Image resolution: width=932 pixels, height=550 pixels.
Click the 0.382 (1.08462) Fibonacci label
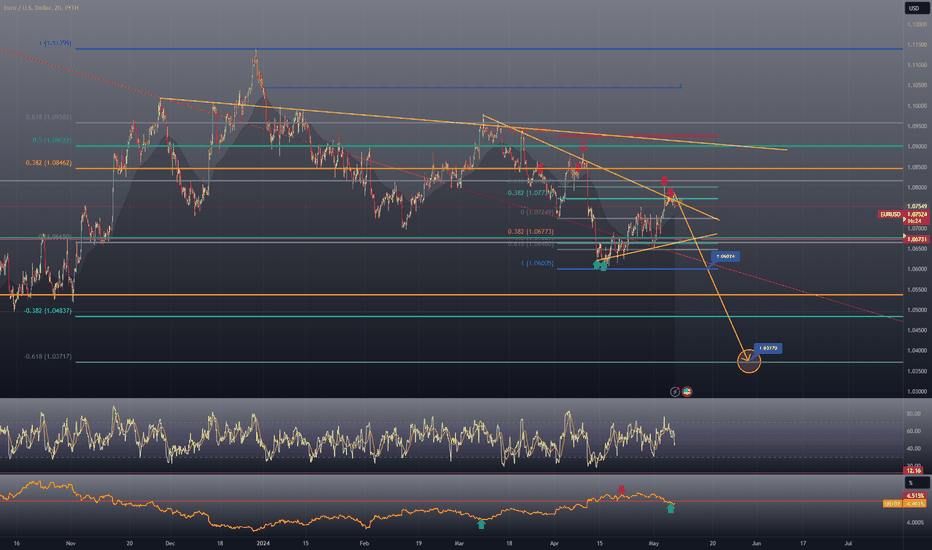coord(48,162)
